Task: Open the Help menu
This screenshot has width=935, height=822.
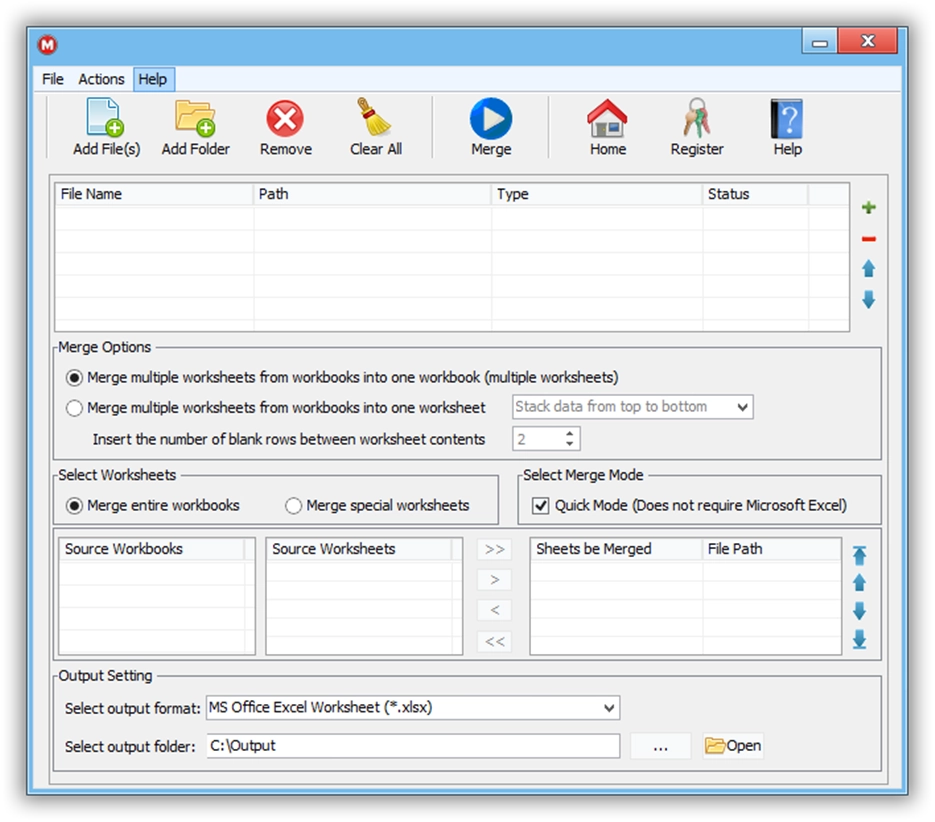Action: click(x=153, y=79)
